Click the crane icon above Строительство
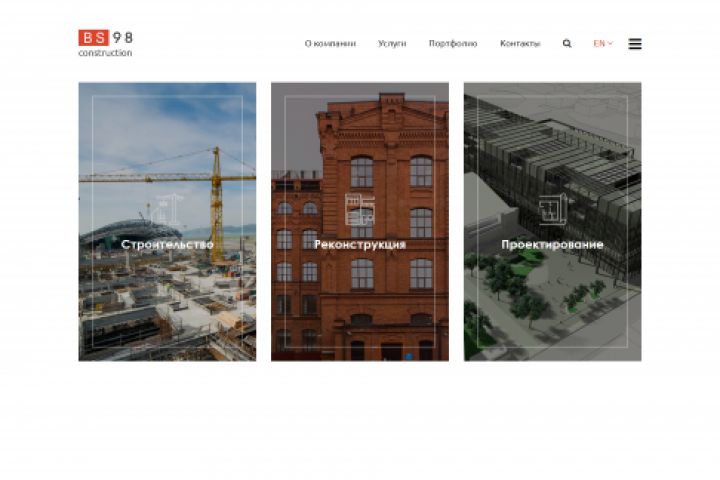The width and height of the screenshot is (720, 480). (x=167, y=210)
